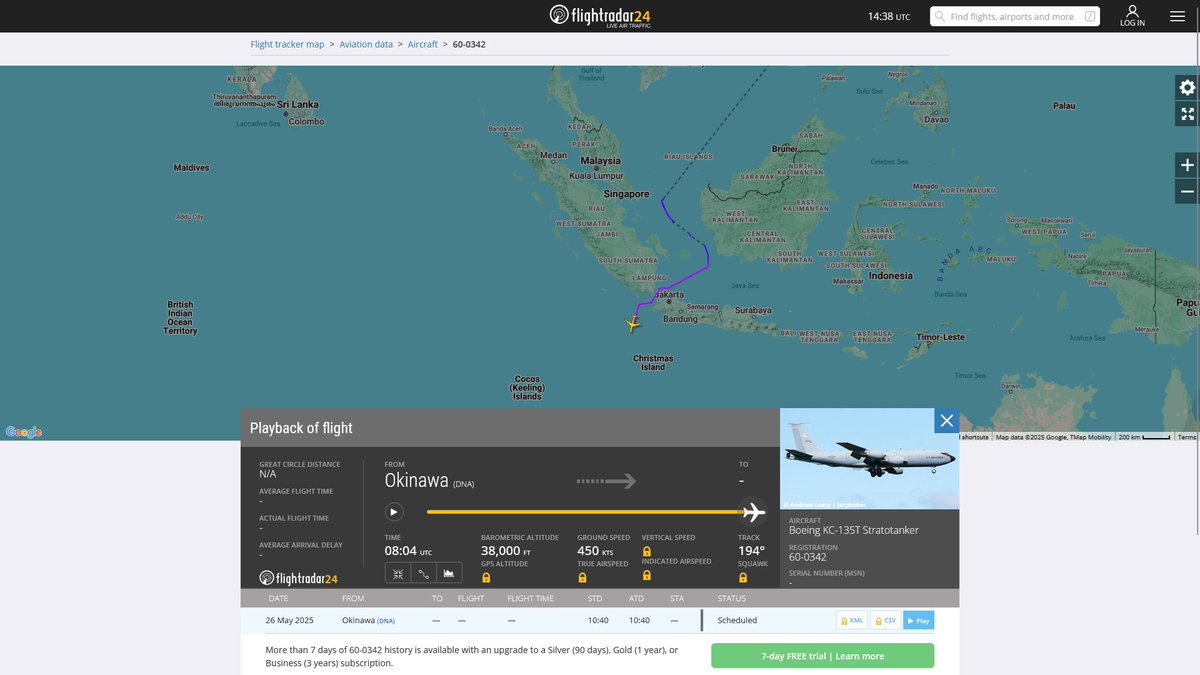Click the aircraft marker on the map
This screenshot has height=675, width=1200.
point(632,323)
